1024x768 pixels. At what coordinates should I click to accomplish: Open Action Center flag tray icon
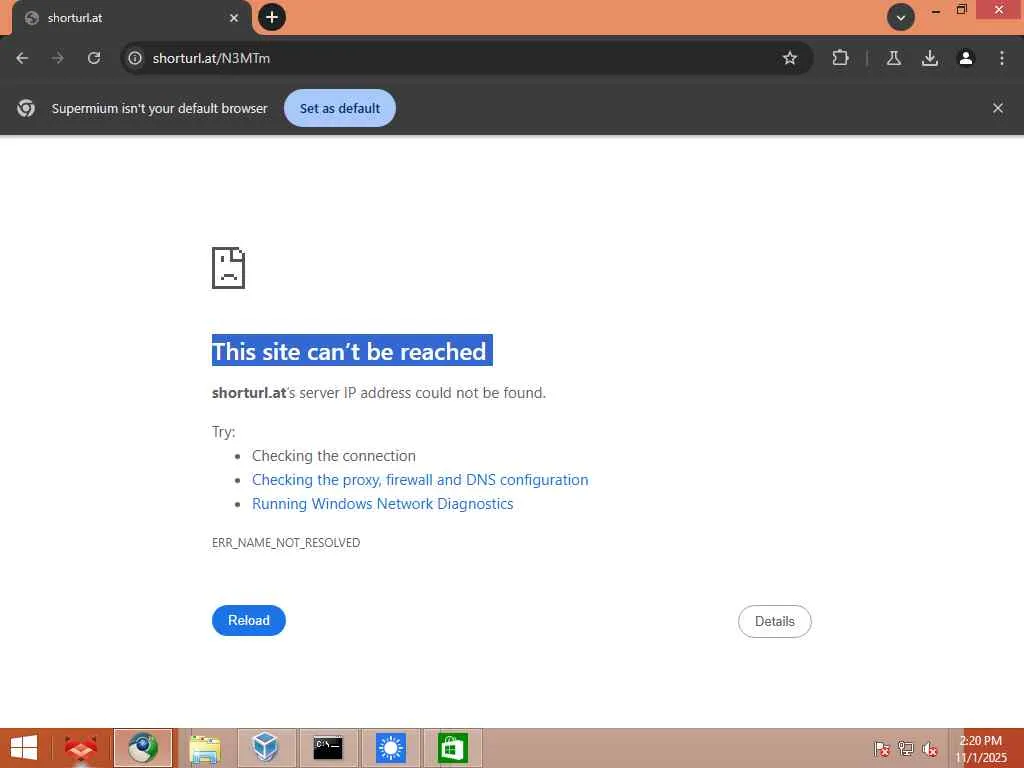tap(882, 748)
